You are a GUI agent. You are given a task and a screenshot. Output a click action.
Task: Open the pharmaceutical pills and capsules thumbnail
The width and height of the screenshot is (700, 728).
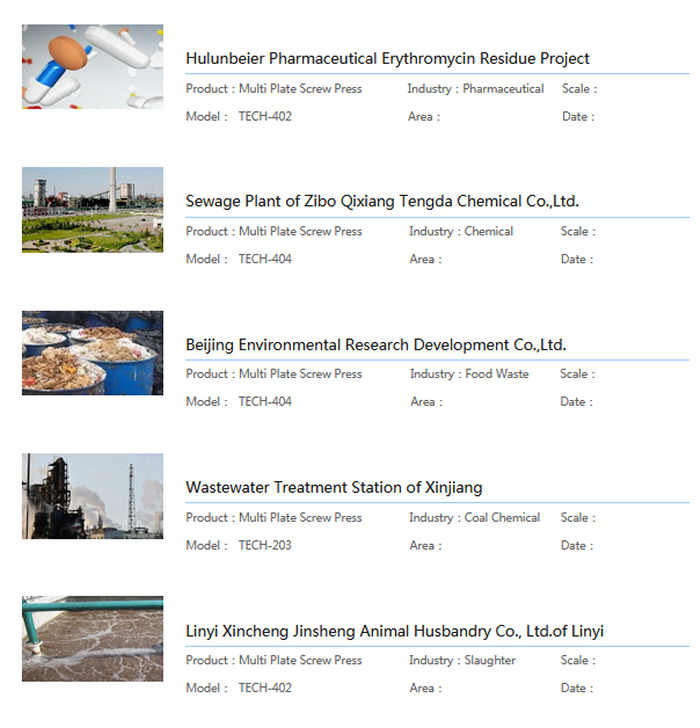click(92, 67)
